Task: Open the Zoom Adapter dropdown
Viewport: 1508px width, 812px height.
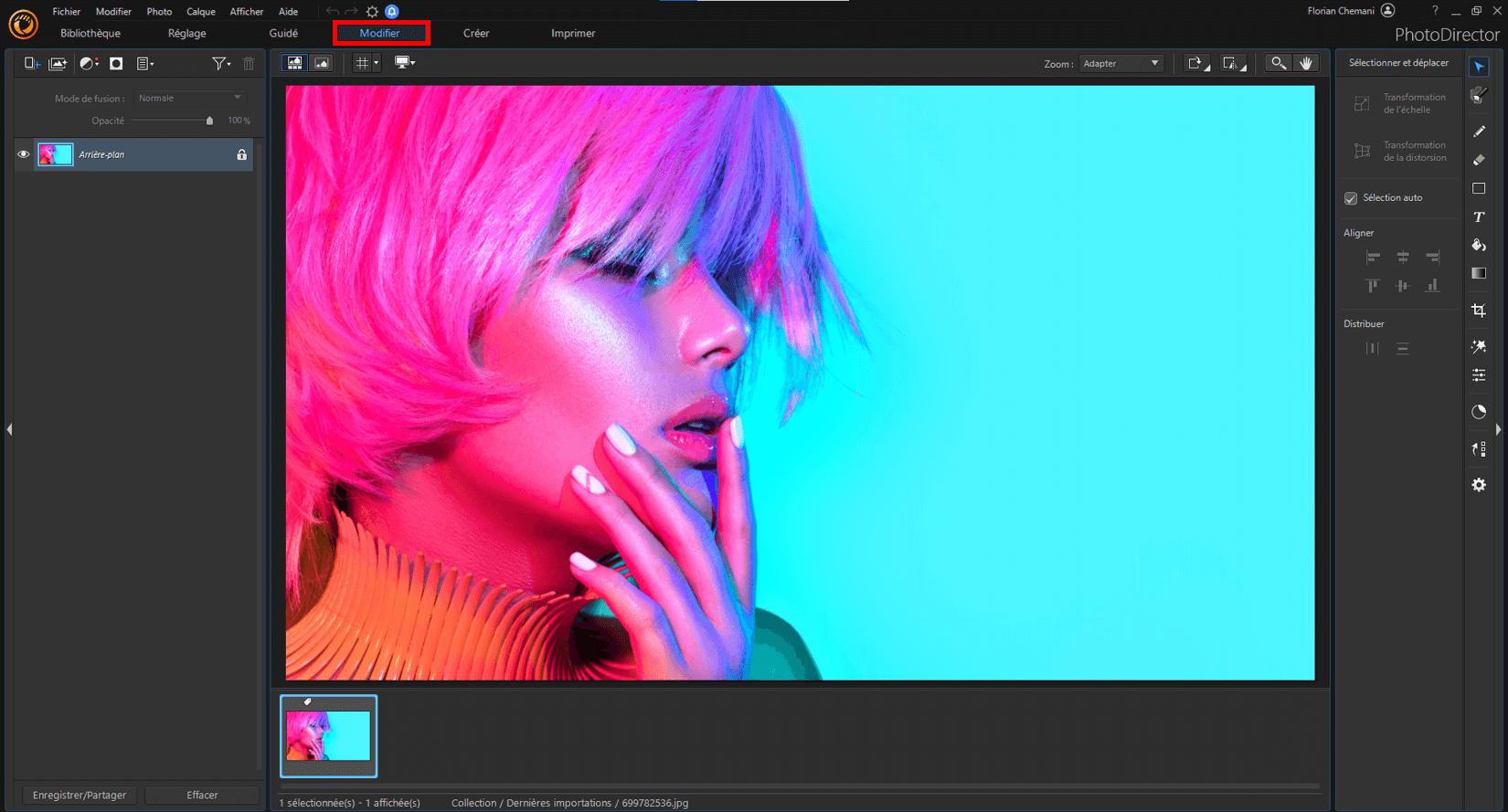Action: click(1120, 64)
